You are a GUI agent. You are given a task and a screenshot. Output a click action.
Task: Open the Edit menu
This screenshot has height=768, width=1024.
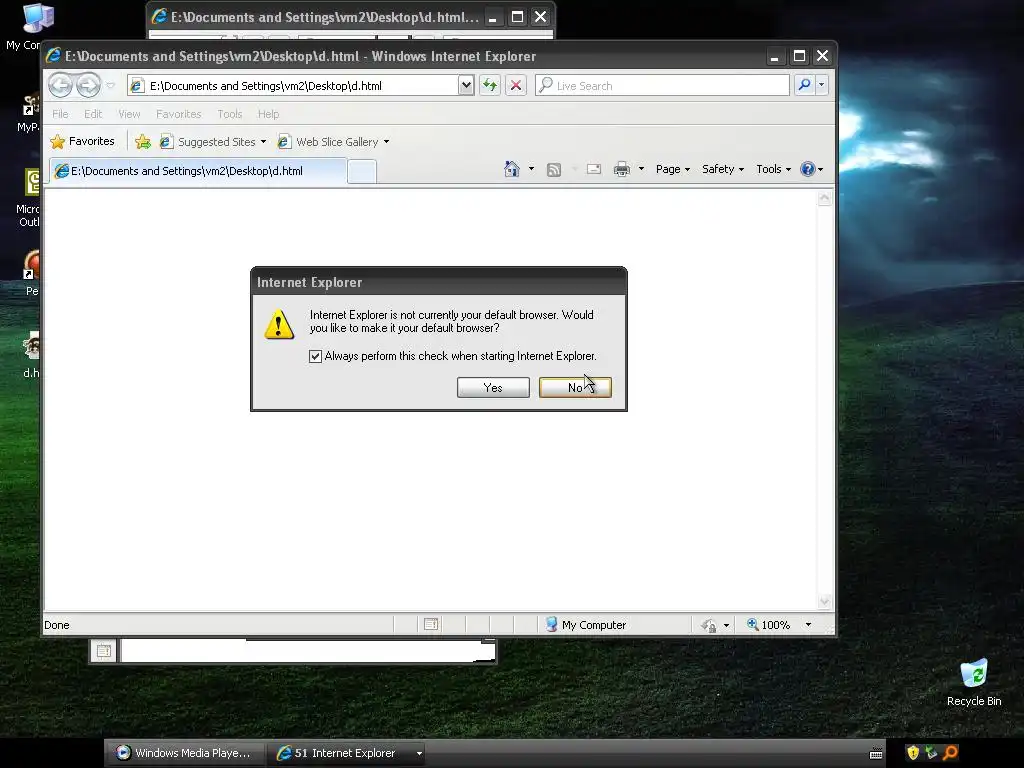(93, 114)
